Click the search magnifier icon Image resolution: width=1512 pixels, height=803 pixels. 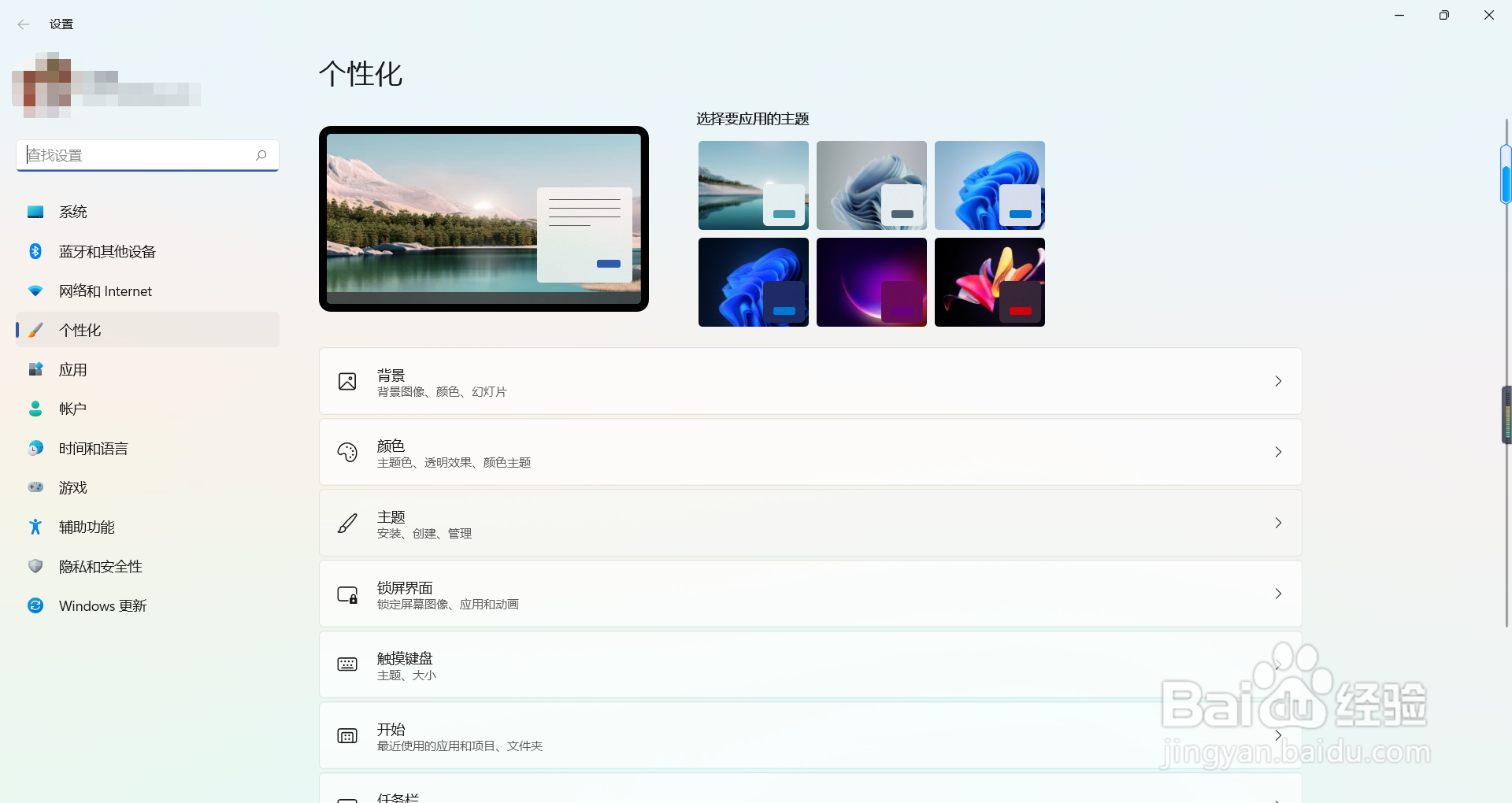pyautogui.click(x=261, y=155)
